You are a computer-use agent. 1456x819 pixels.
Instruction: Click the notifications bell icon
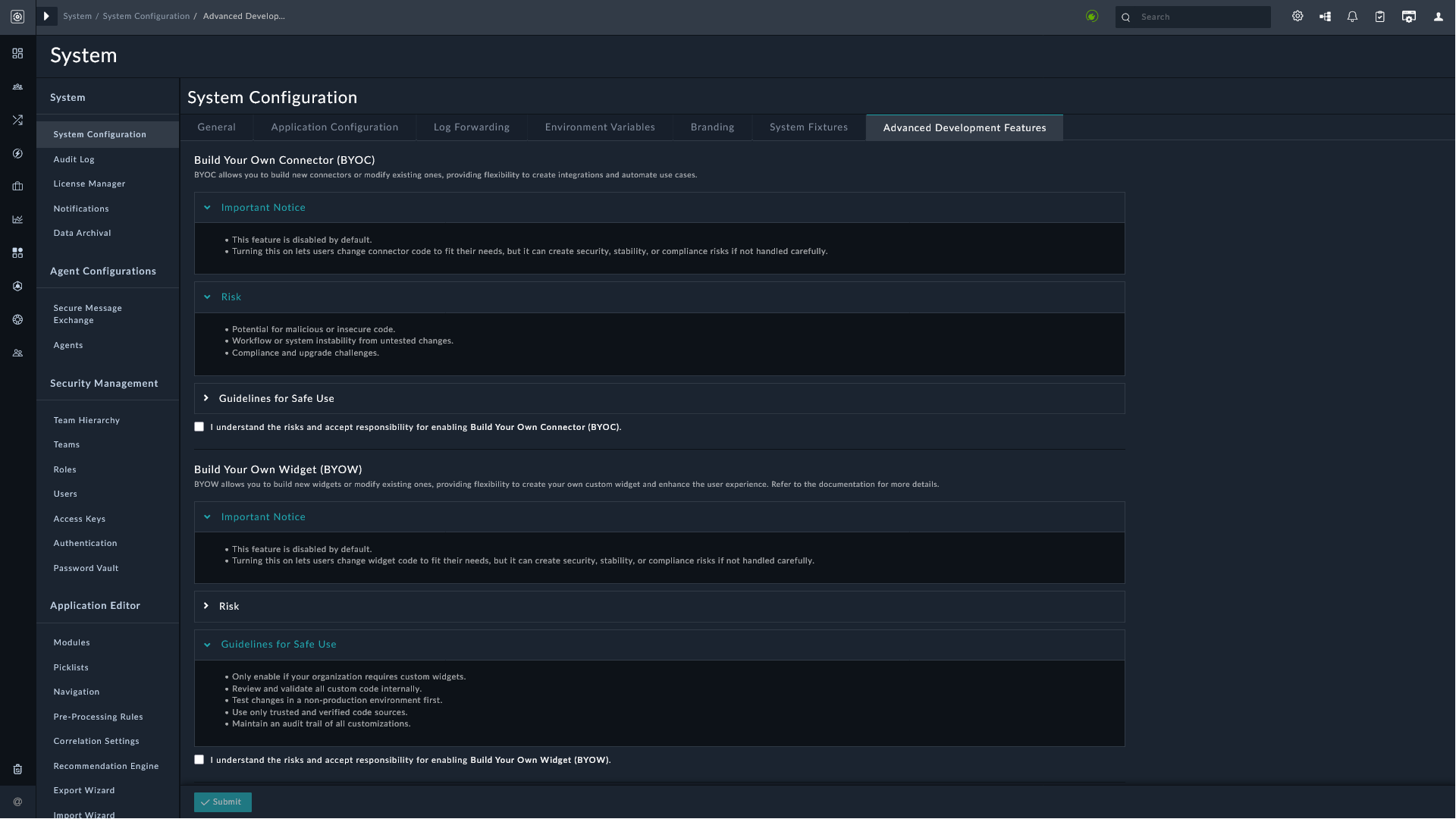point(1352,17)
